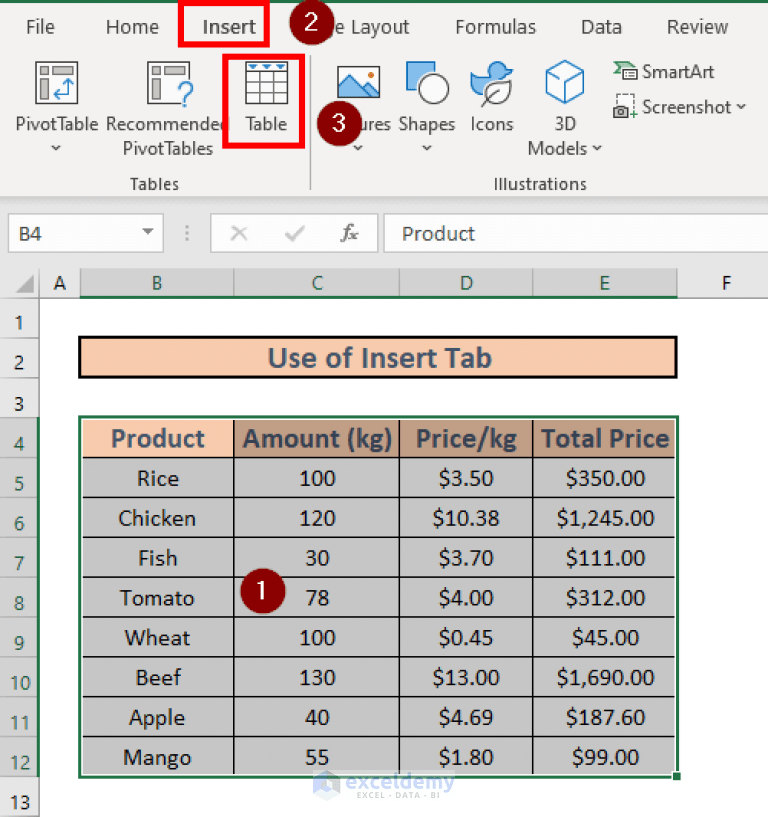Click the selection fill handle at E12

(x=676, y=776)
